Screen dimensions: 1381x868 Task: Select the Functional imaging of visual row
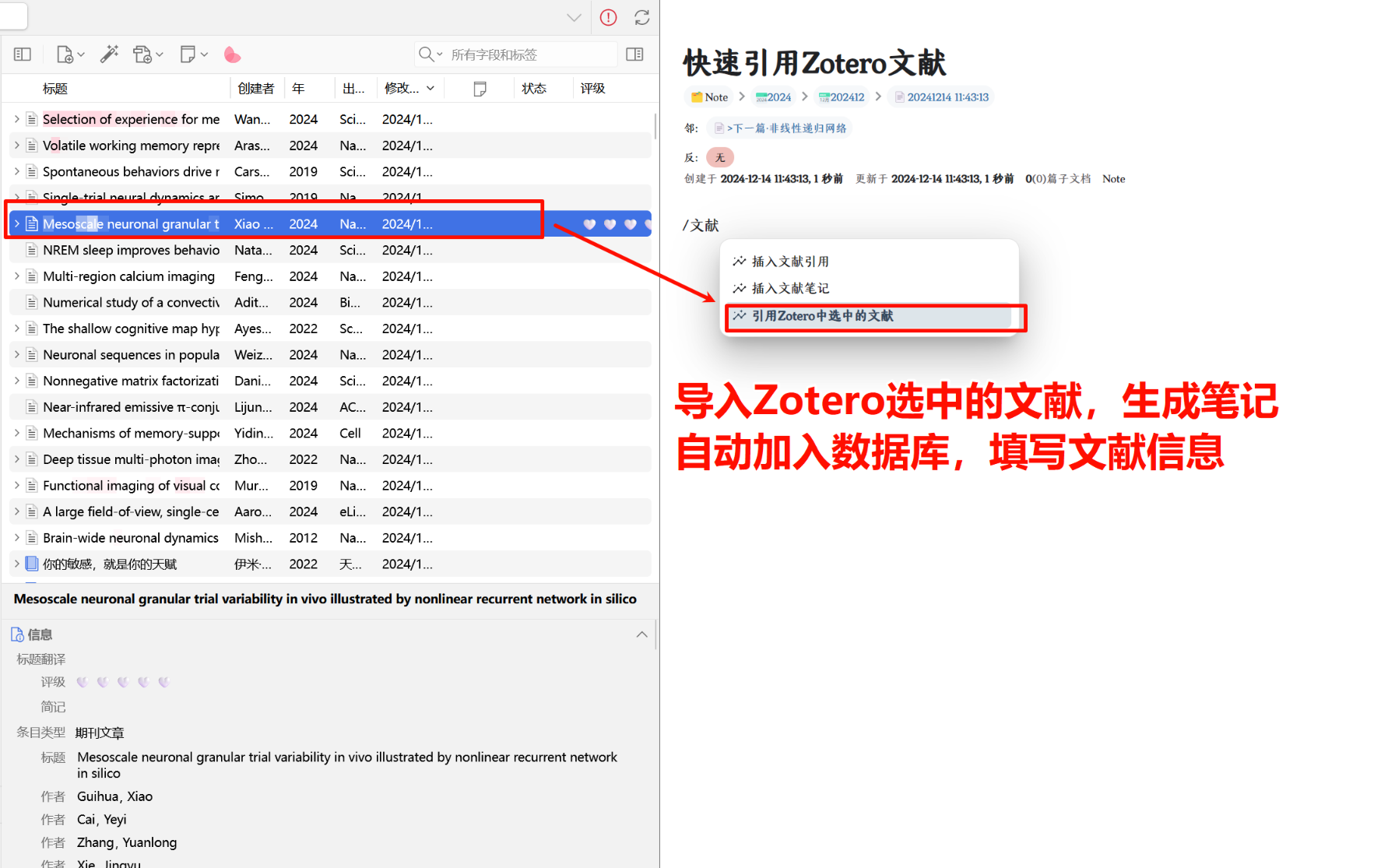(x=330, y=486)
